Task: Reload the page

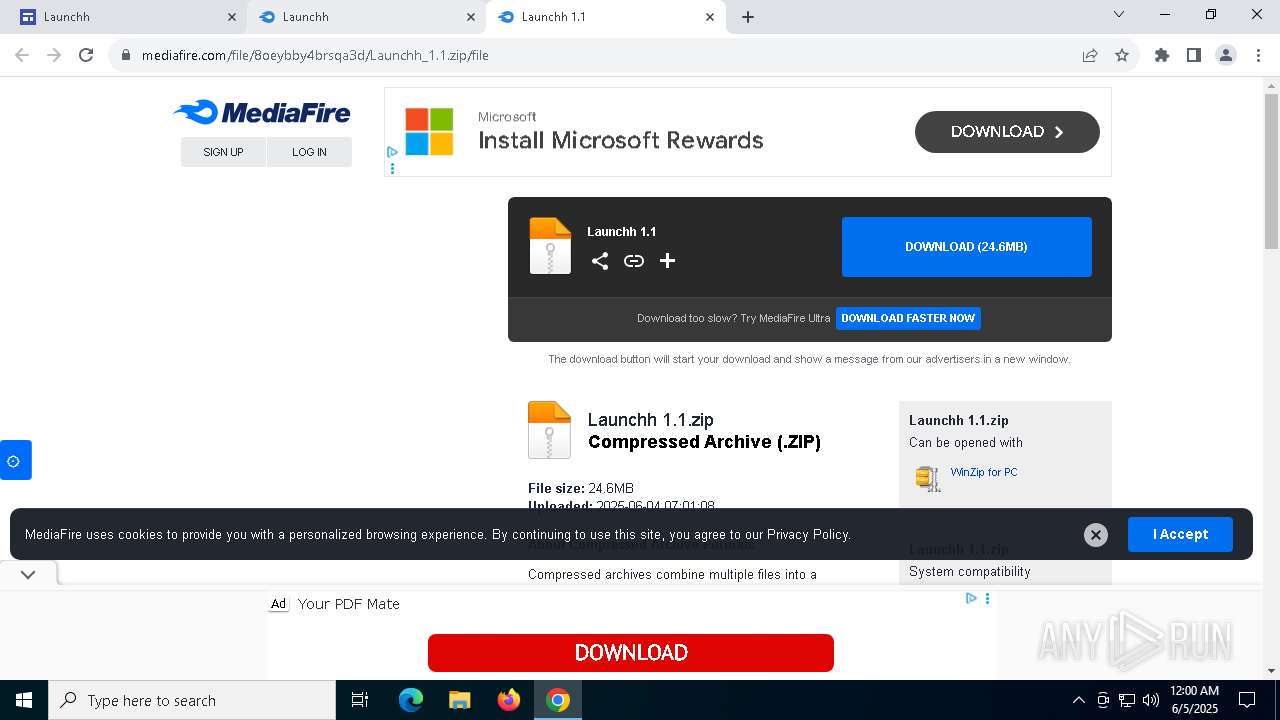Action: click(86, 55)
